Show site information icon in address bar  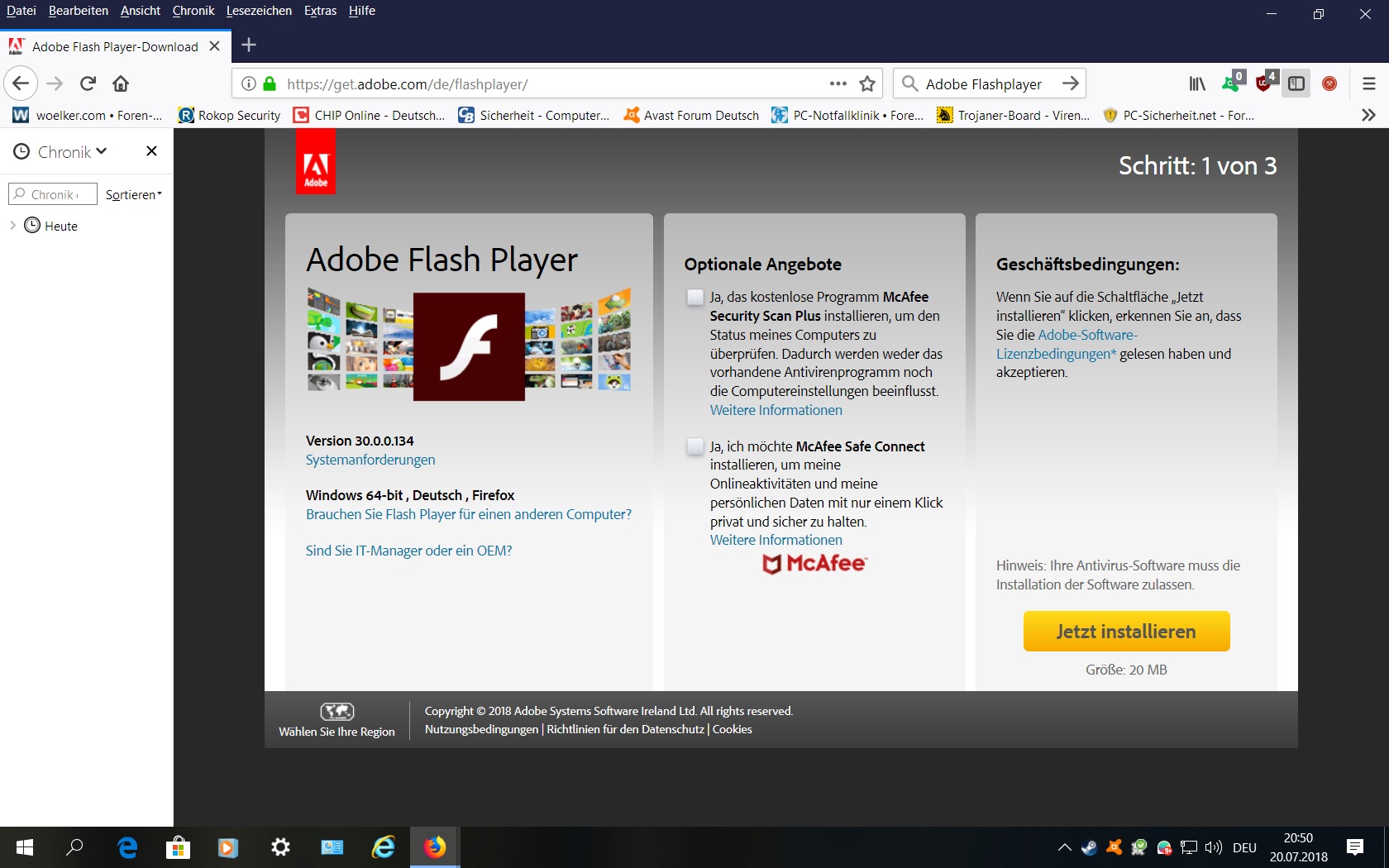[249, 83]
